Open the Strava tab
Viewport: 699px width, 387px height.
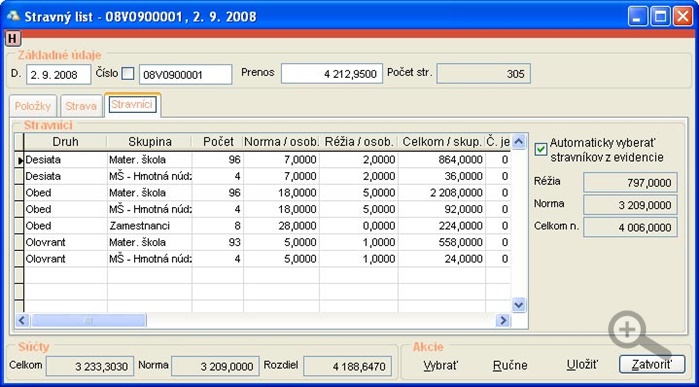tap(81, 107)
